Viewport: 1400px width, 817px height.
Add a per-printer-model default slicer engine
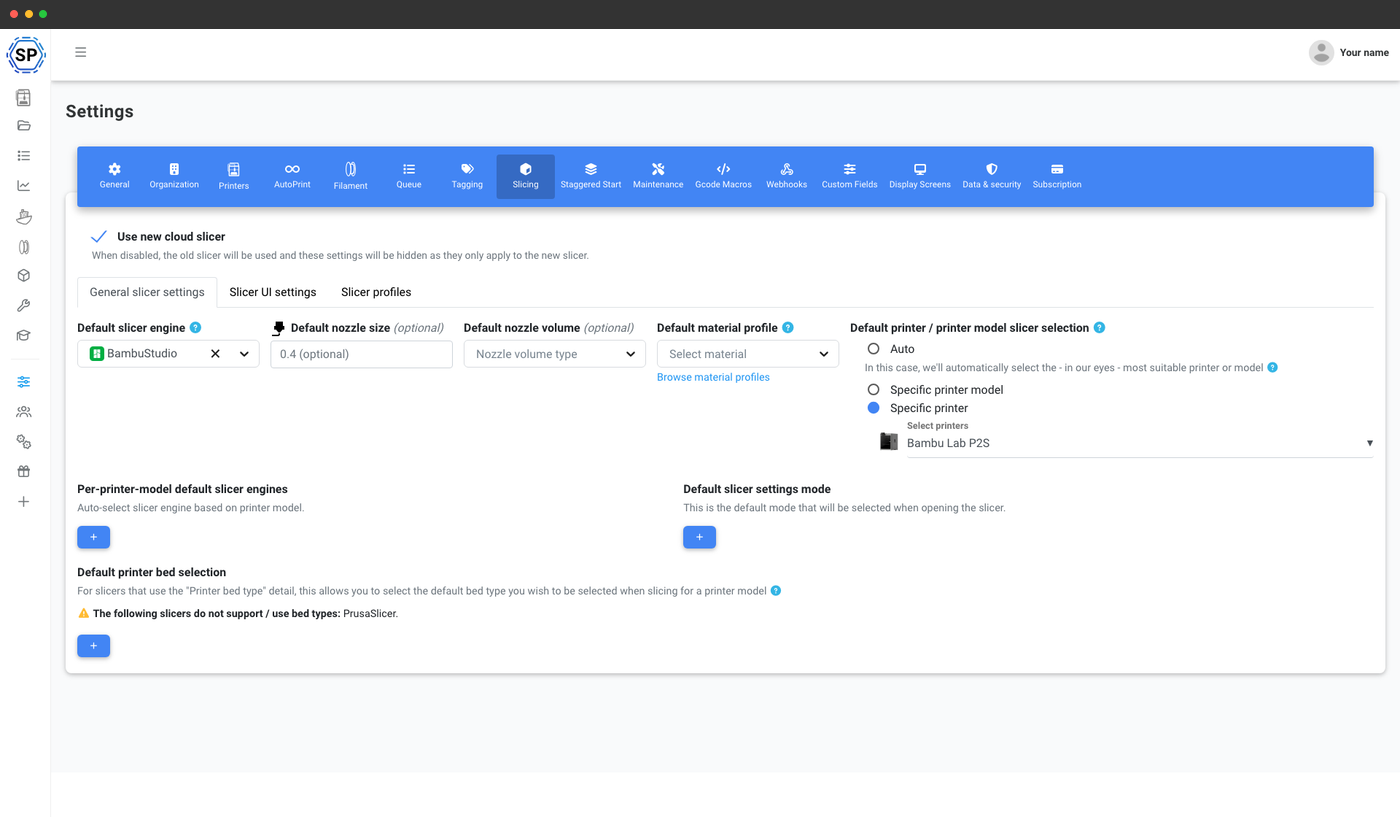point(94,537)
